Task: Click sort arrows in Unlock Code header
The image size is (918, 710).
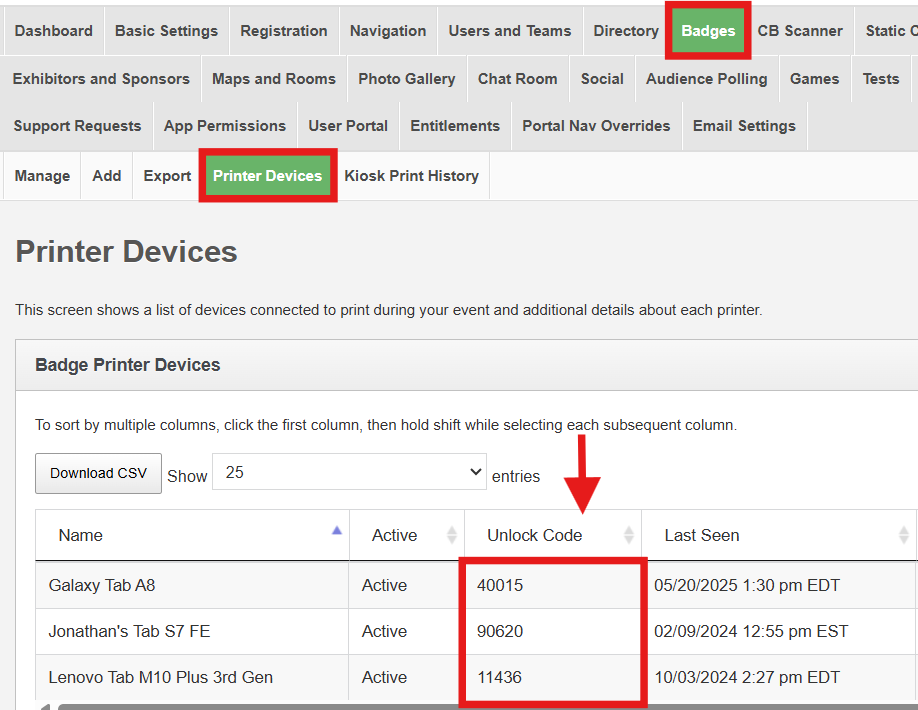Action: tap(628, 535)
